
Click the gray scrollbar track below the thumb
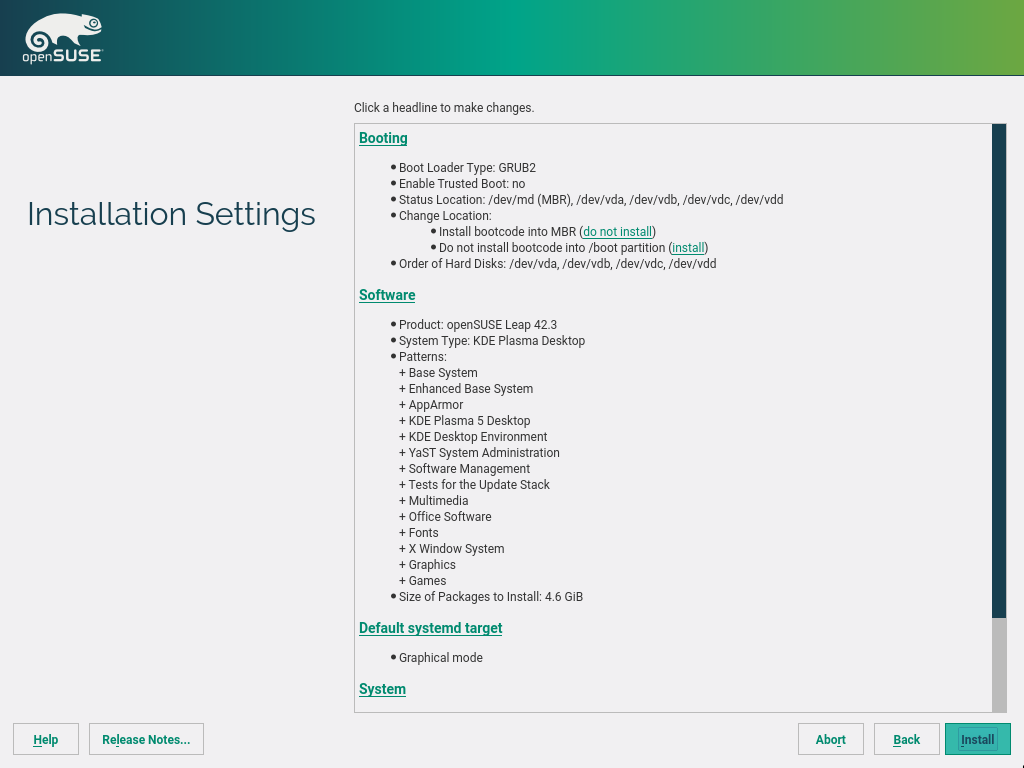[998, 664]
